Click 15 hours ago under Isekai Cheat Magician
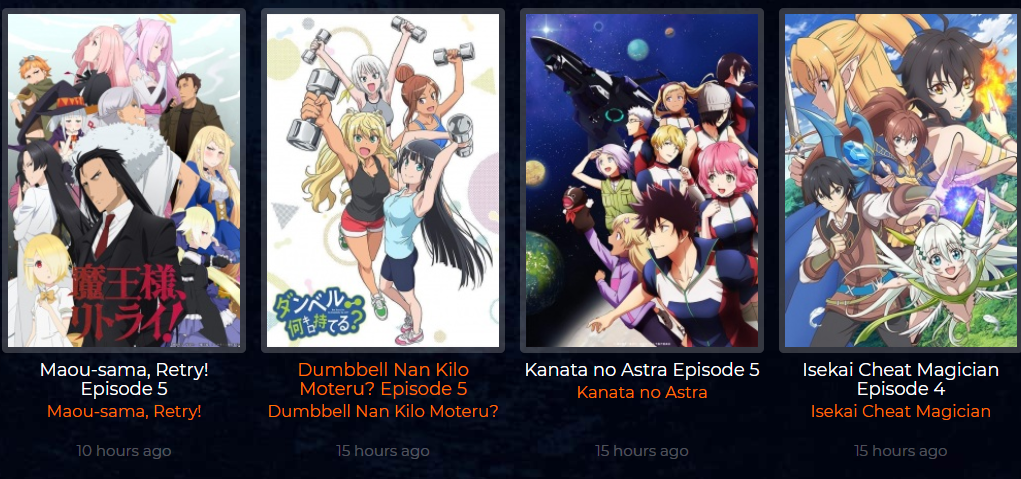1021x479 pixels. coord(901,450)
